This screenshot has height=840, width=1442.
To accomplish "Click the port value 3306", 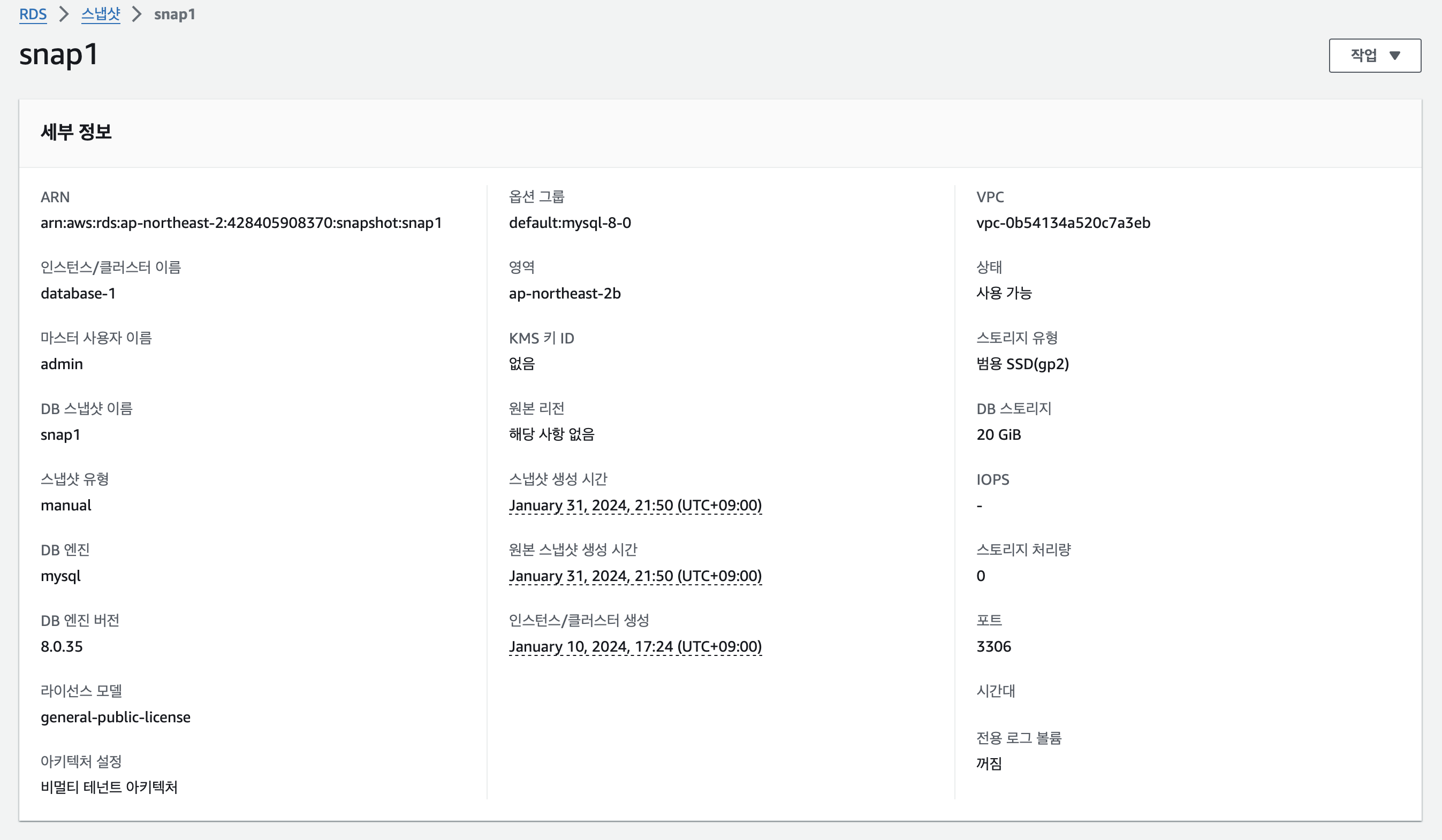I will (993, 647).
